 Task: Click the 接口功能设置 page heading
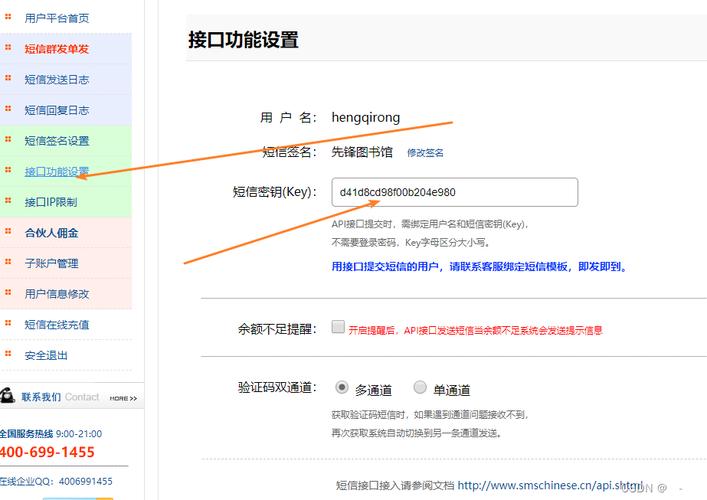click(243, 40)
